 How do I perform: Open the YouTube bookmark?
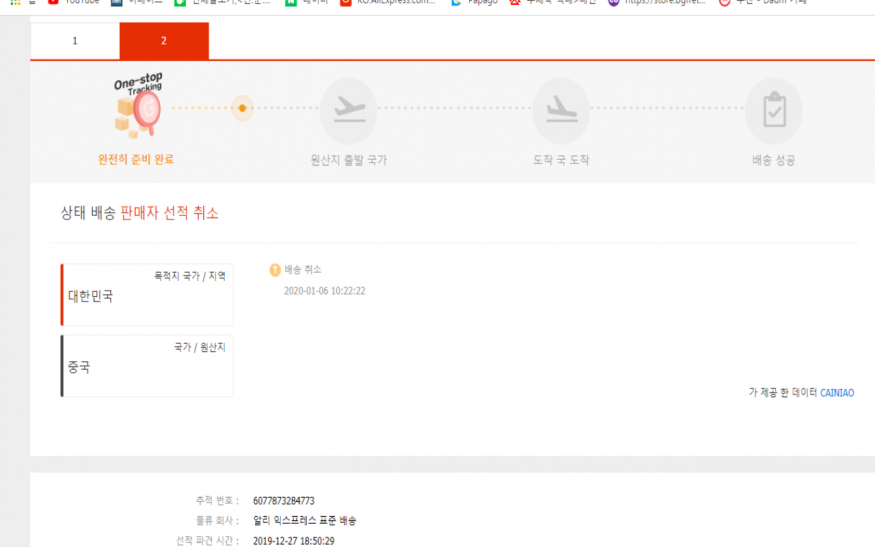tap(74, 2)
